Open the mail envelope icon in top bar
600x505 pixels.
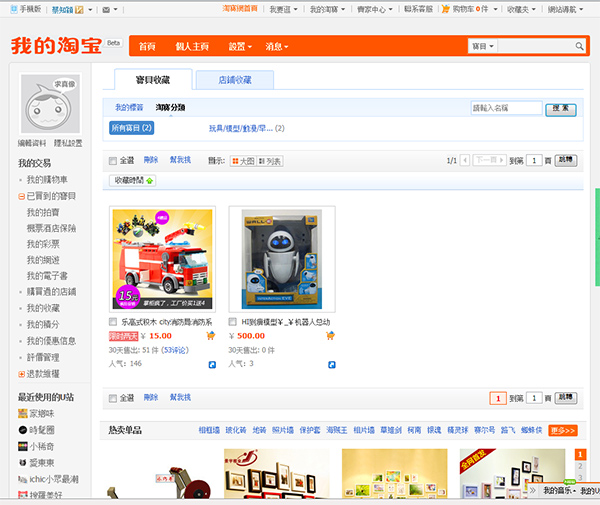pyautogui.click(x=106, y=10)
